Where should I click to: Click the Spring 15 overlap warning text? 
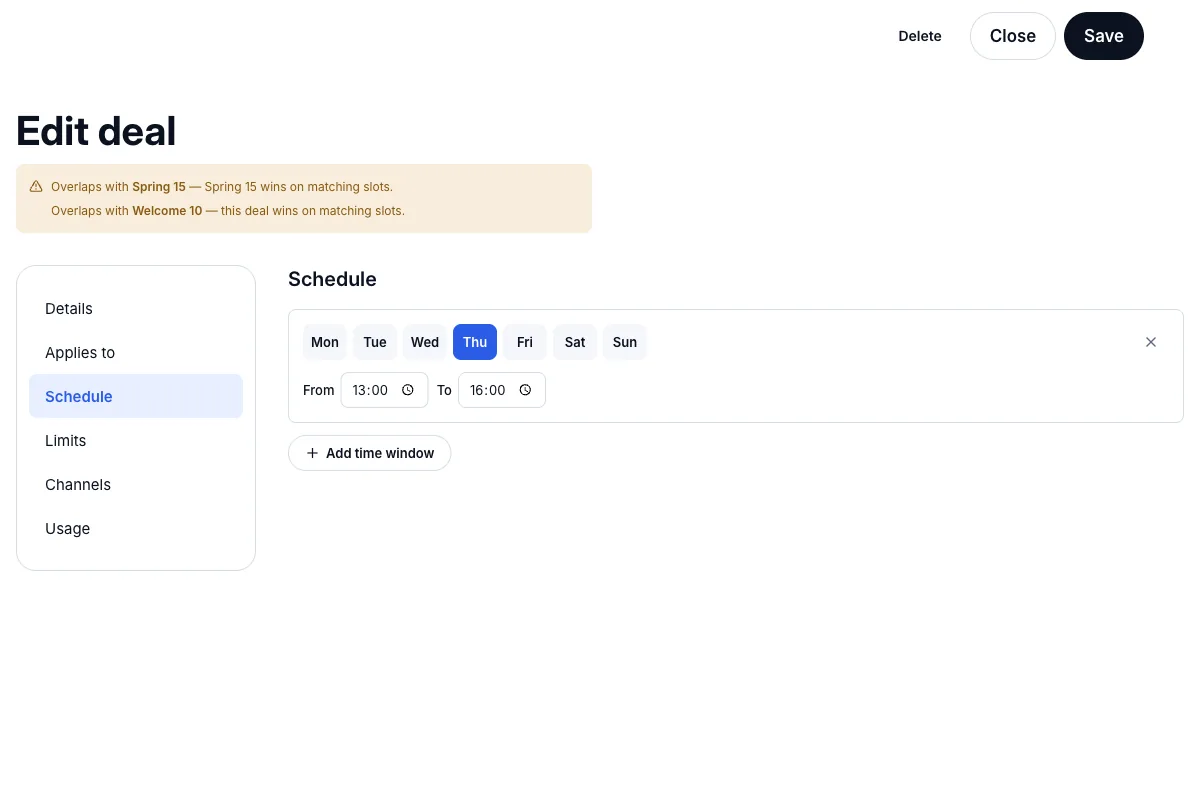222,187
